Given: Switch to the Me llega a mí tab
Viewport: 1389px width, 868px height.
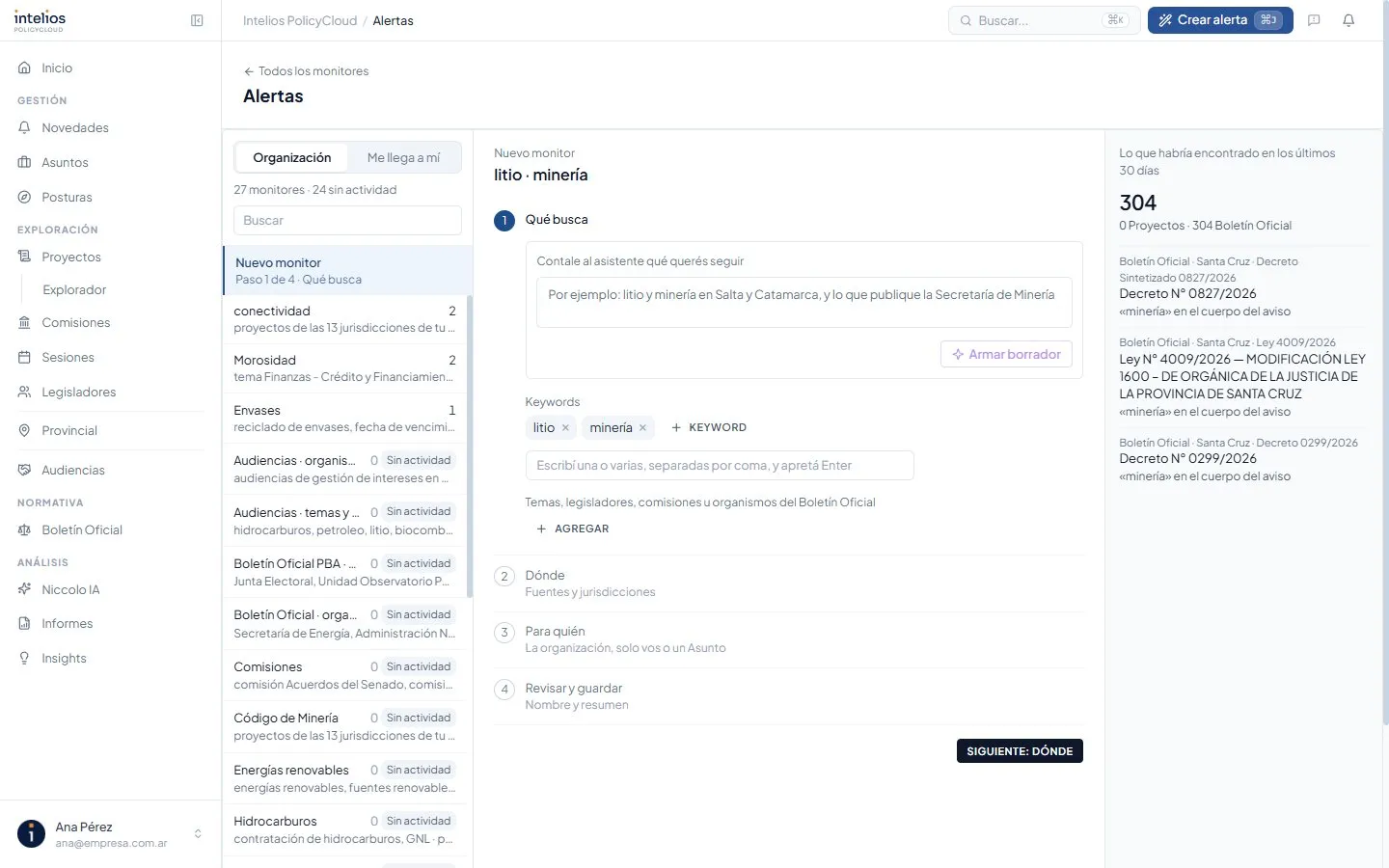Looking at the screenshot, I should click(403, 158).
